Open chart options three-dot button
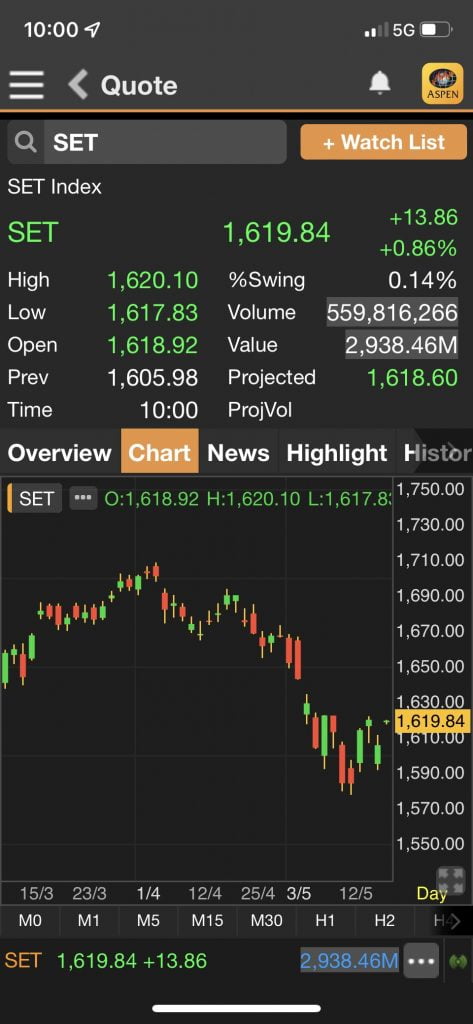Viewport: 473px width, 1024px height. (x=83, y=498)
